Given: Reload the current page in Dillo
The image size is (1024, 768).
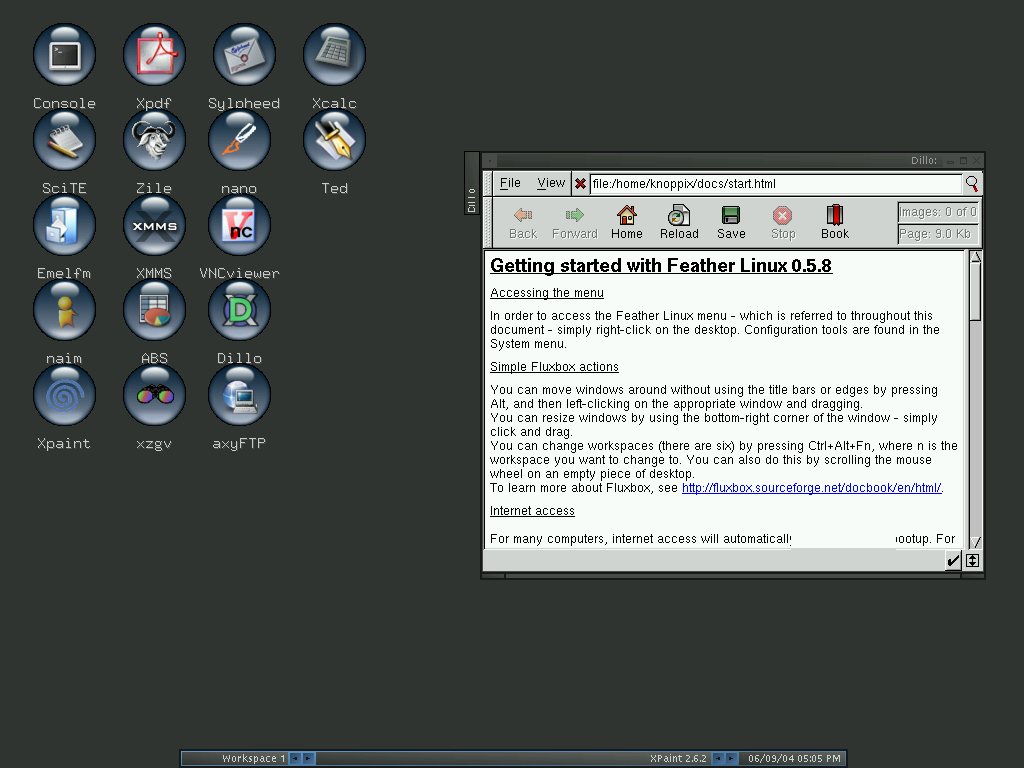Looking at the screenshot, I should coord(678,221).
